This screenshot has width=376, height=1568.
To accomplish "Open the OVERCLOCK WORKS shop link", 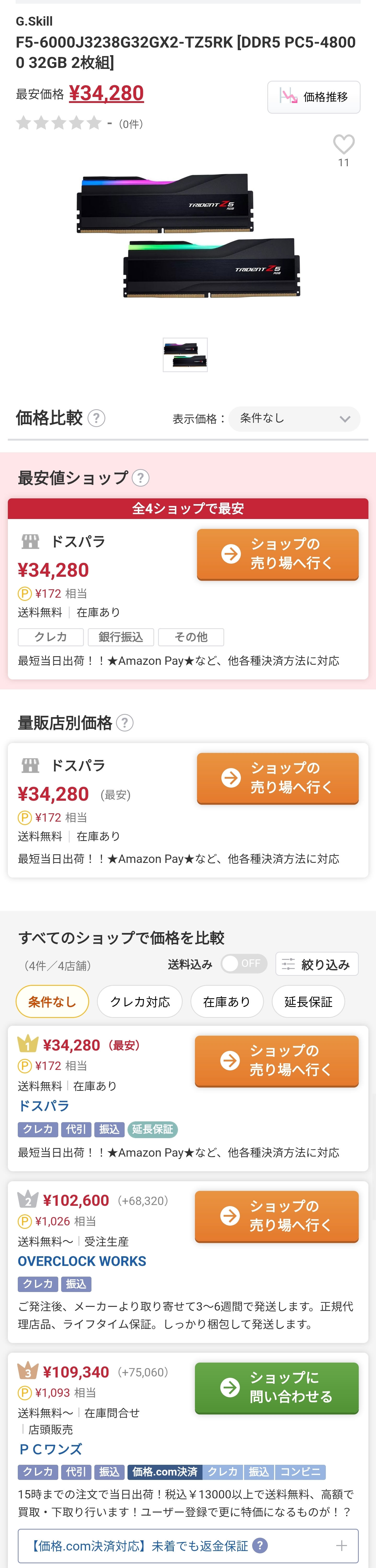I will 82,1261.
